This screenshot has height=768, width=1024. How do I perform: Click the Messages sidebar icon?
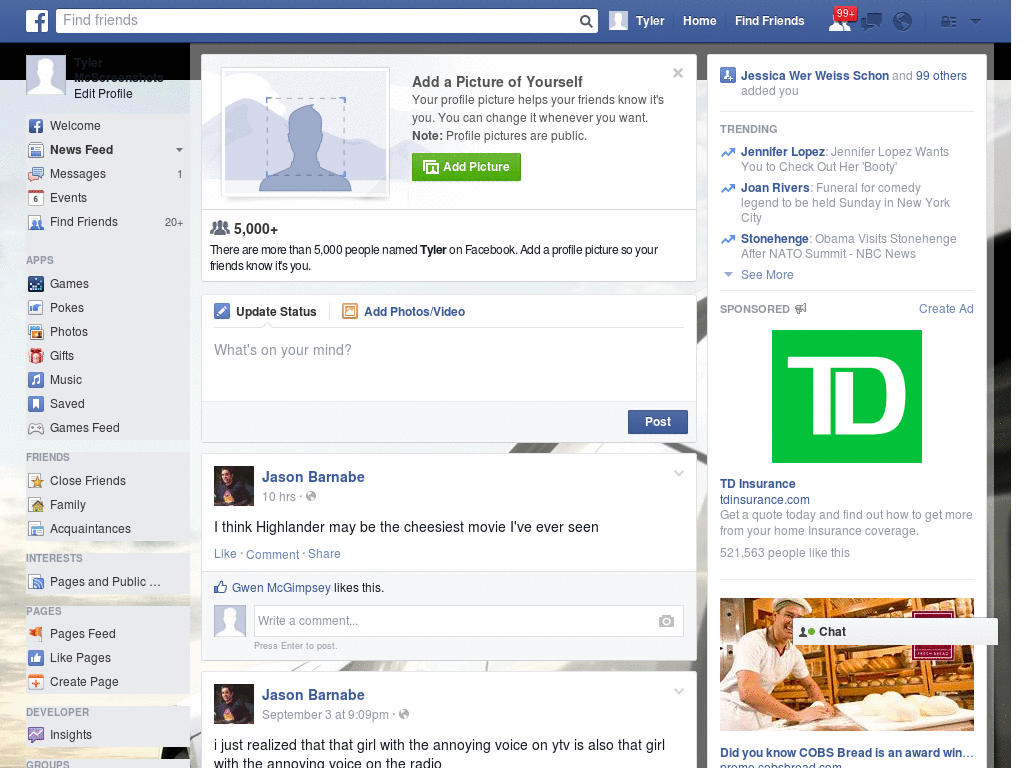(x=36, y=174)
